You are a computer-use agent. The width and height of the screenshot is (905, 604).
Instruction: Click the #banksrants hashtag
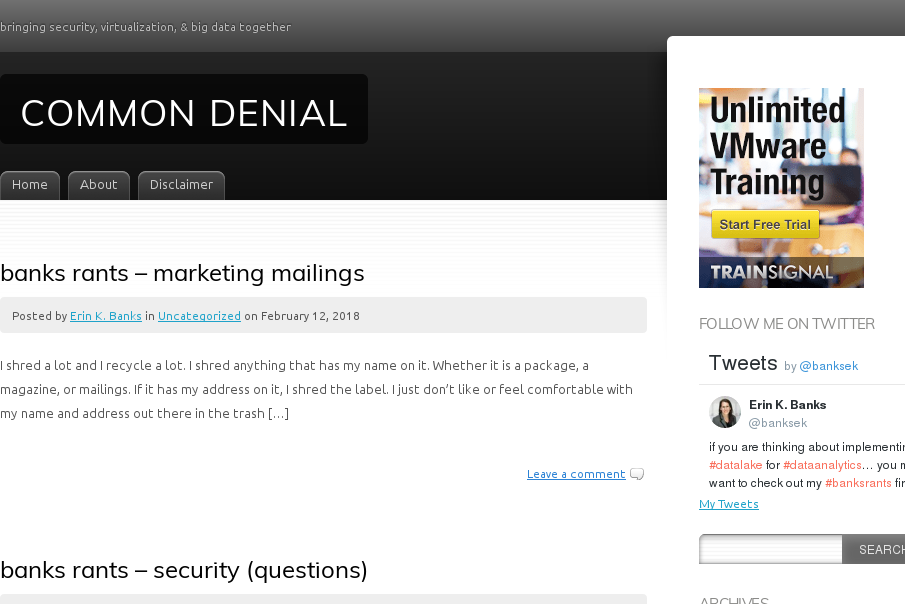point(858,483)
